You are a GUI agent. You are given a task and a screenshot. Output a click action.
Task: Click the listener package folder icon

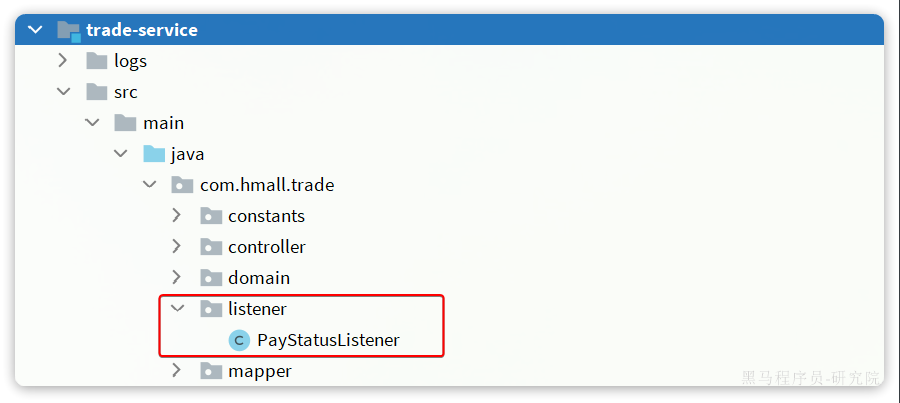pyautogui.click(x=211, y=309)
